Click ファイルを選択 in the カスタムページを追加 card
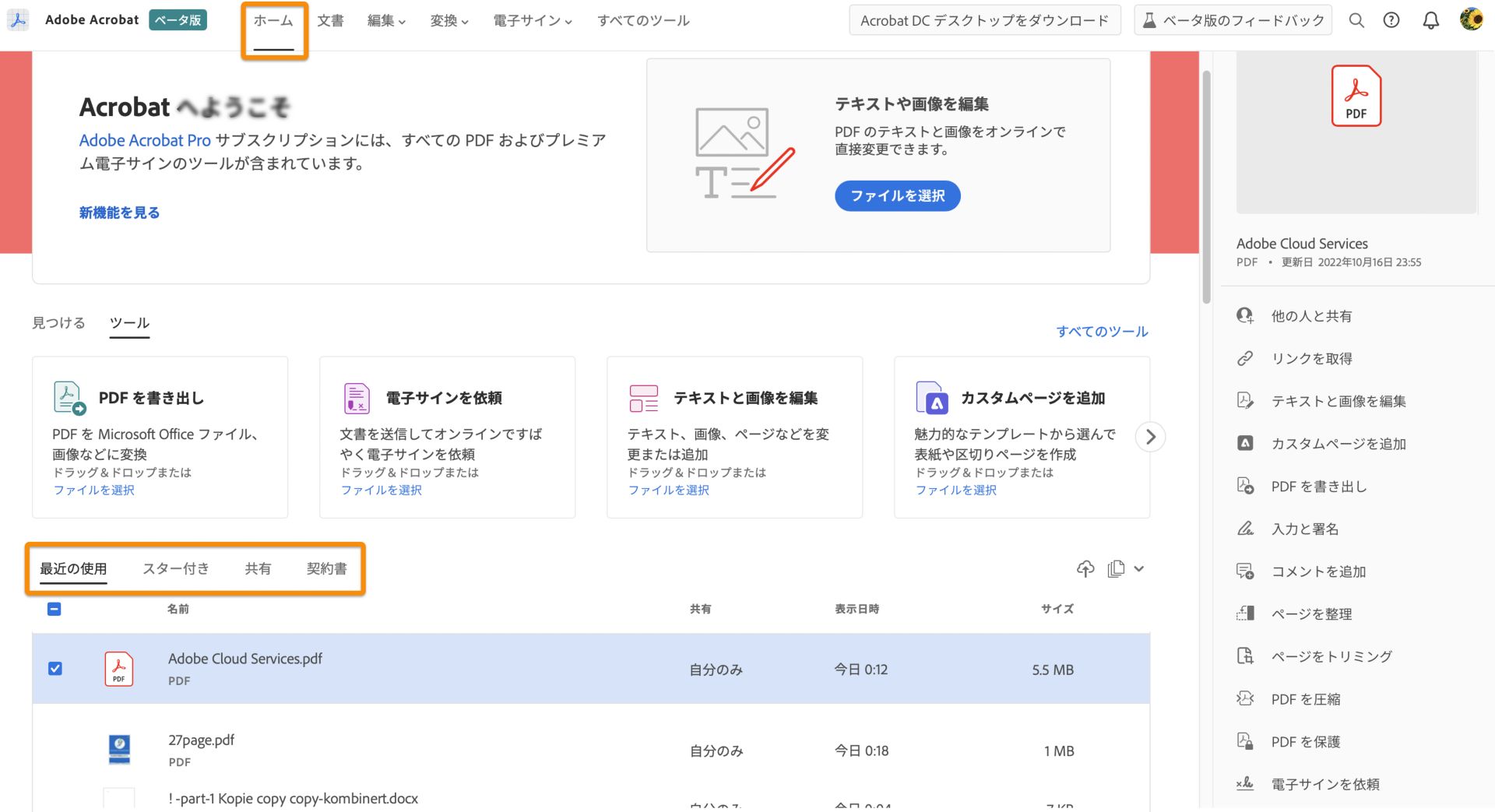Viewport: 1495px width, 812px height. tap(955, 490)
